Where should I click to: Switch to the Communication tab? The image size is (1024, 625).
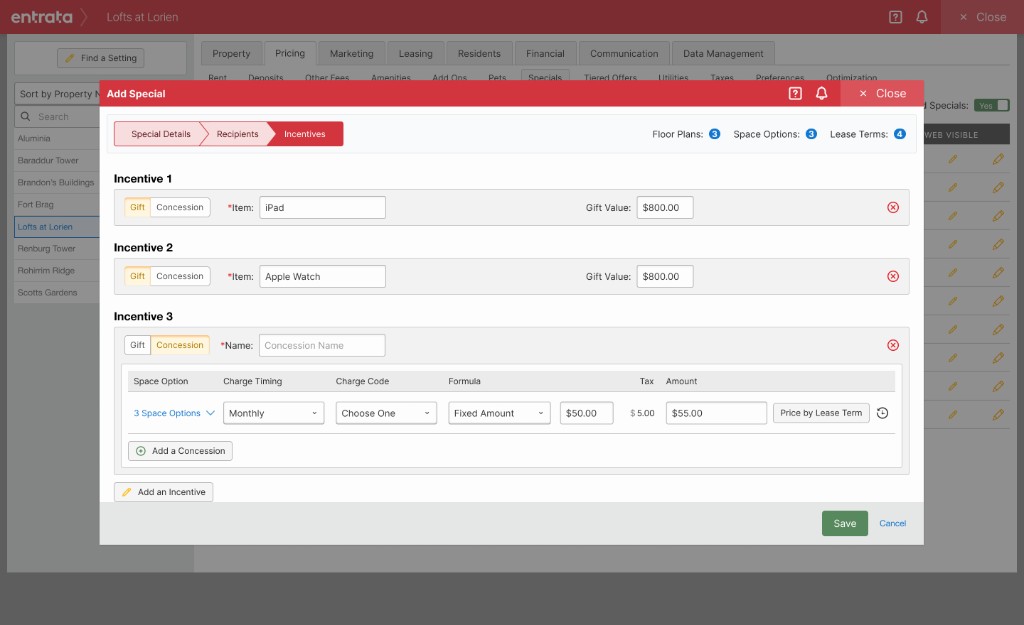[x=624, y=54]
